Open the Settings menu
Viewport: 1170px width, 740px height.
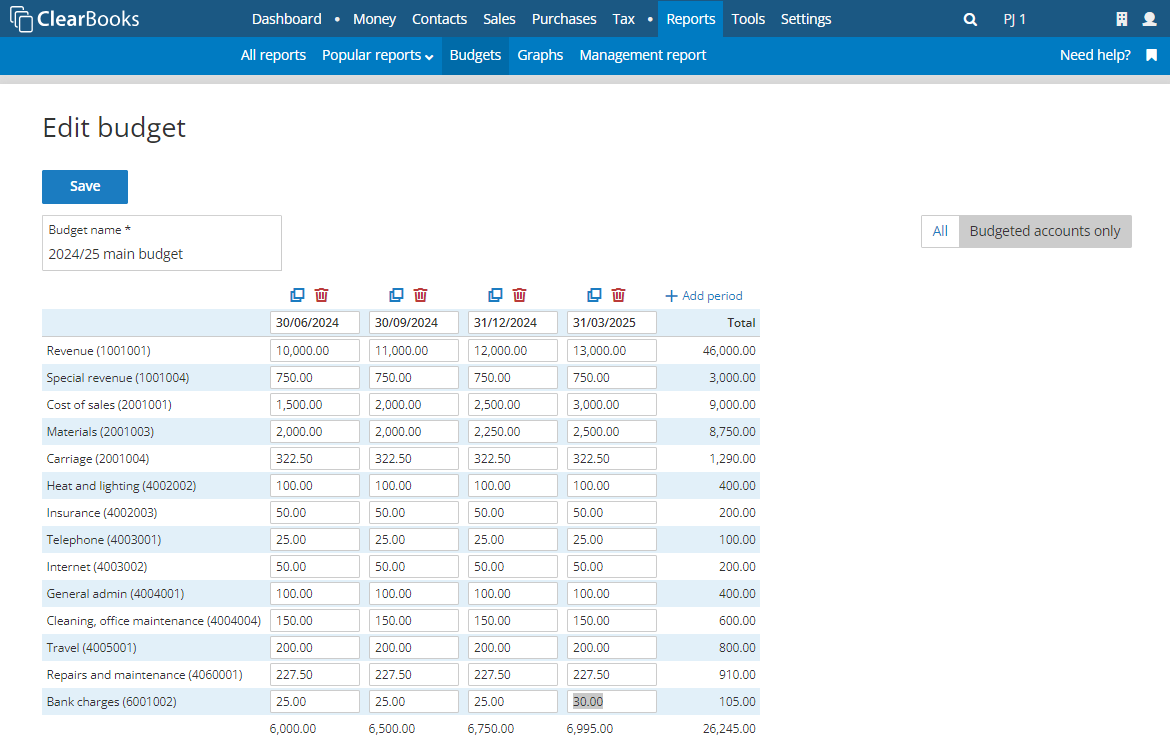click(x=806, y=19)
